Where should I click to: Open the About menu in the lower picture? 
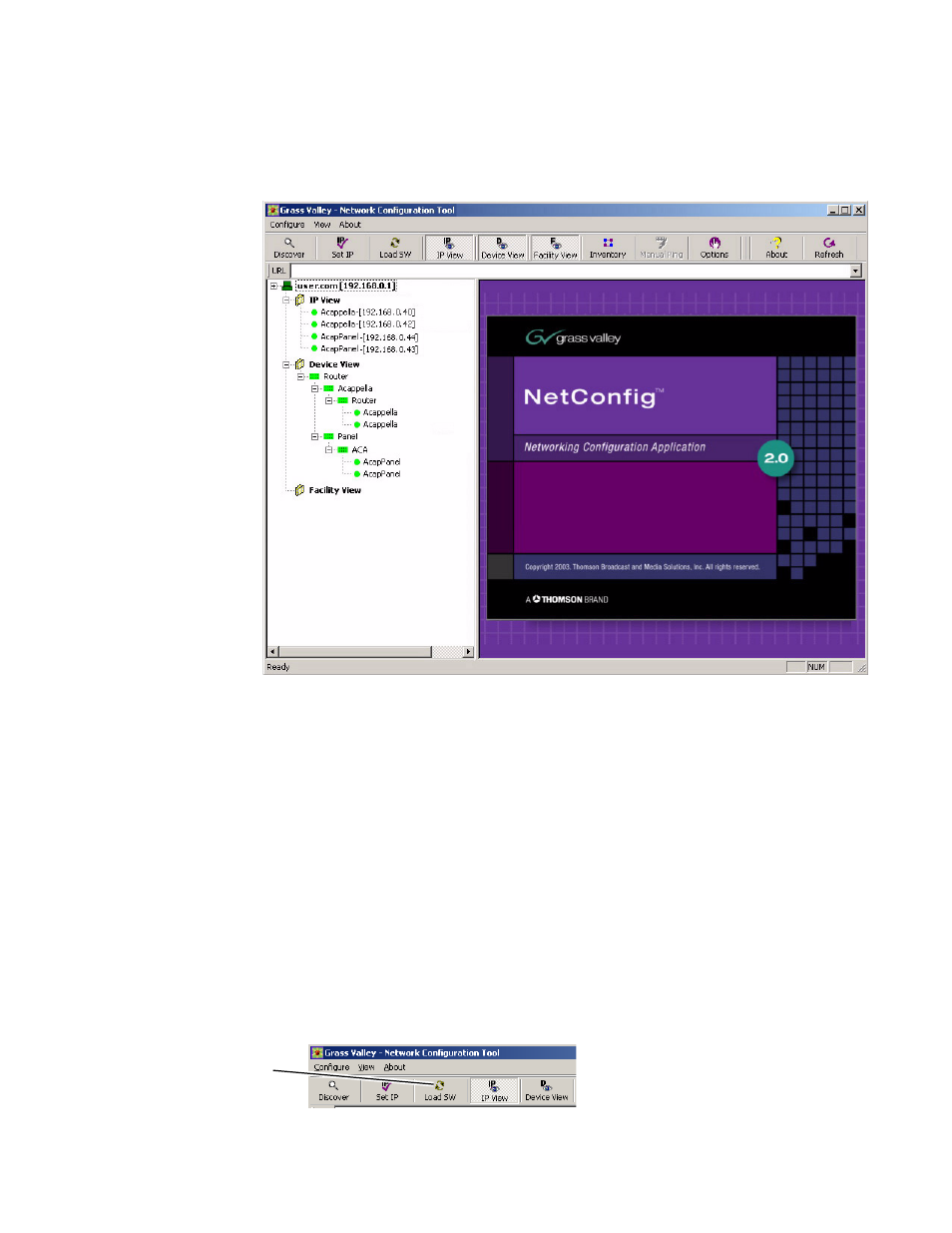(x=394, y=1067)
